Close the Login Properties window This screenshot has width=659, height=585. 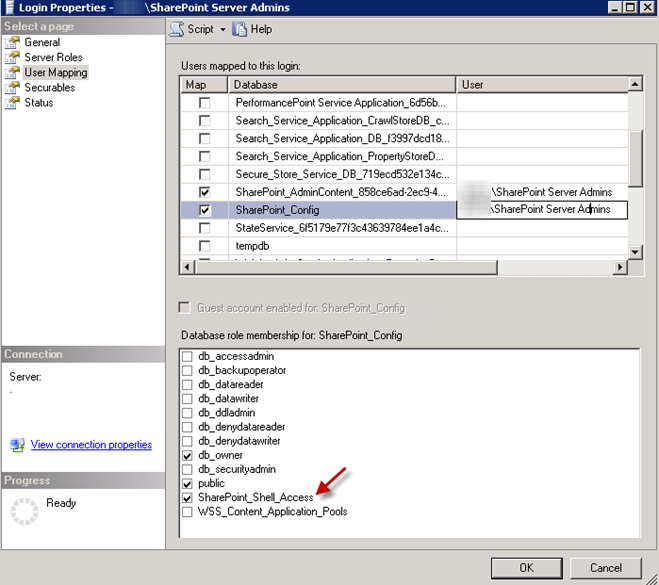(647, 7)
